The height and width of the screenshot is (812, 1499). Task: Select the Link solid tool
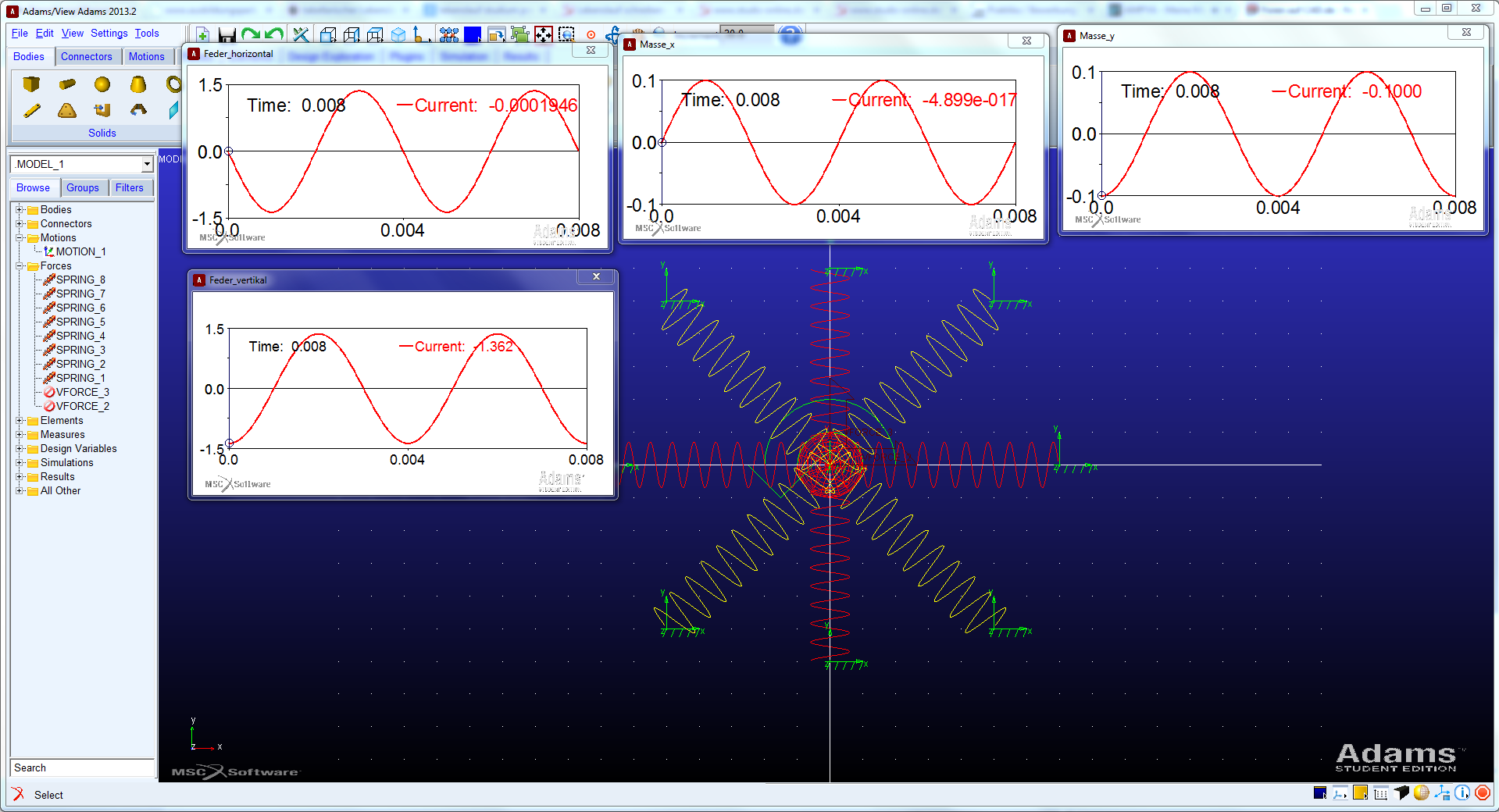[31, 111]
